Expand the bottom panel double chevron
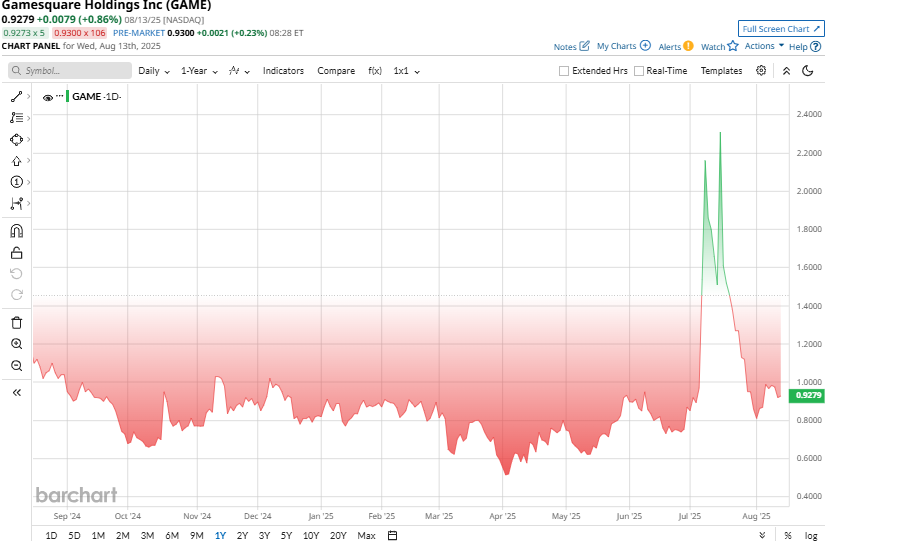Screen dimensions: 919x541 tap(762, 535)
